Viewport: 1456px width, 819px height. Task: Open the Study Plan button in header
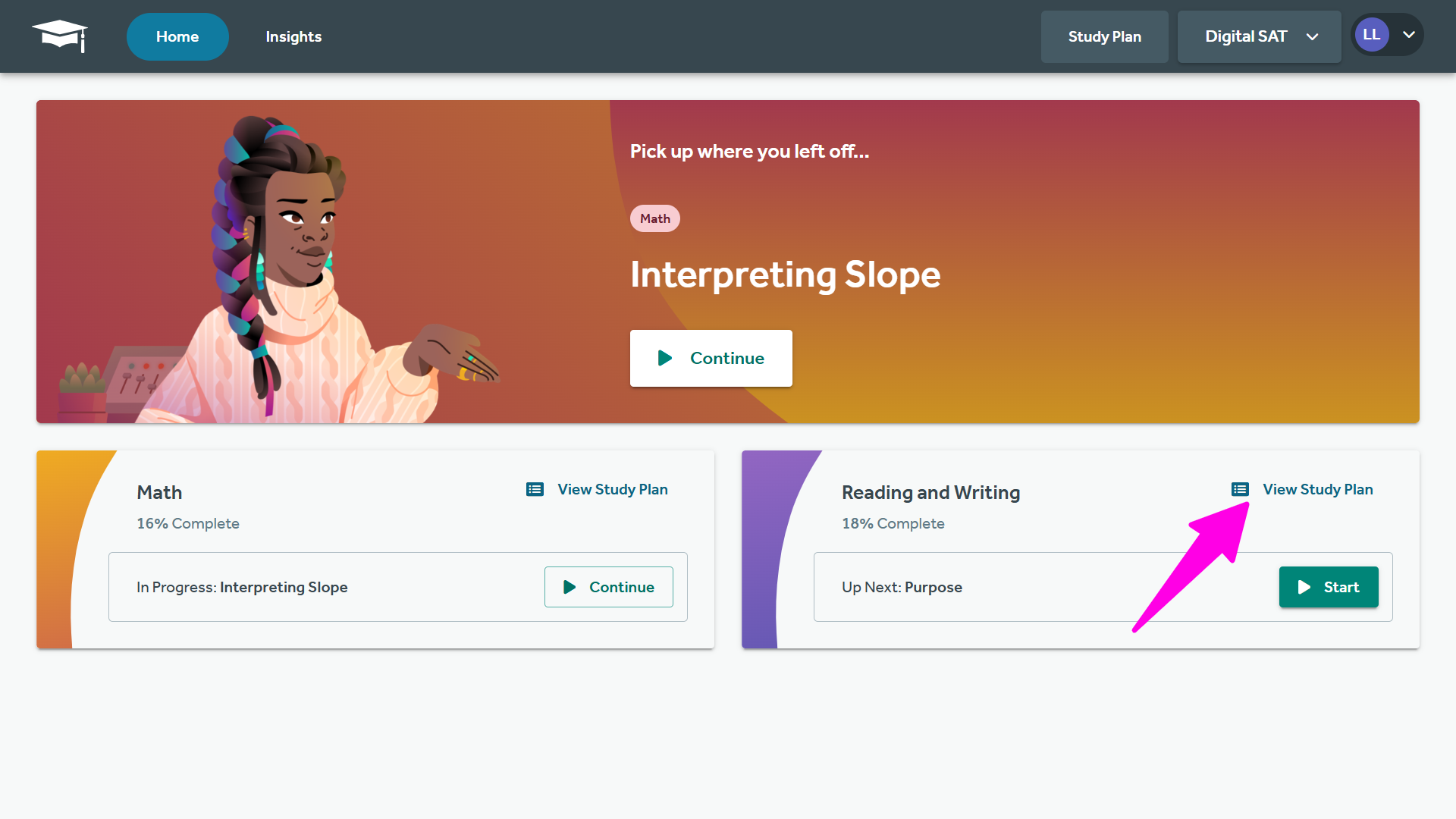tap(1104, 36)
